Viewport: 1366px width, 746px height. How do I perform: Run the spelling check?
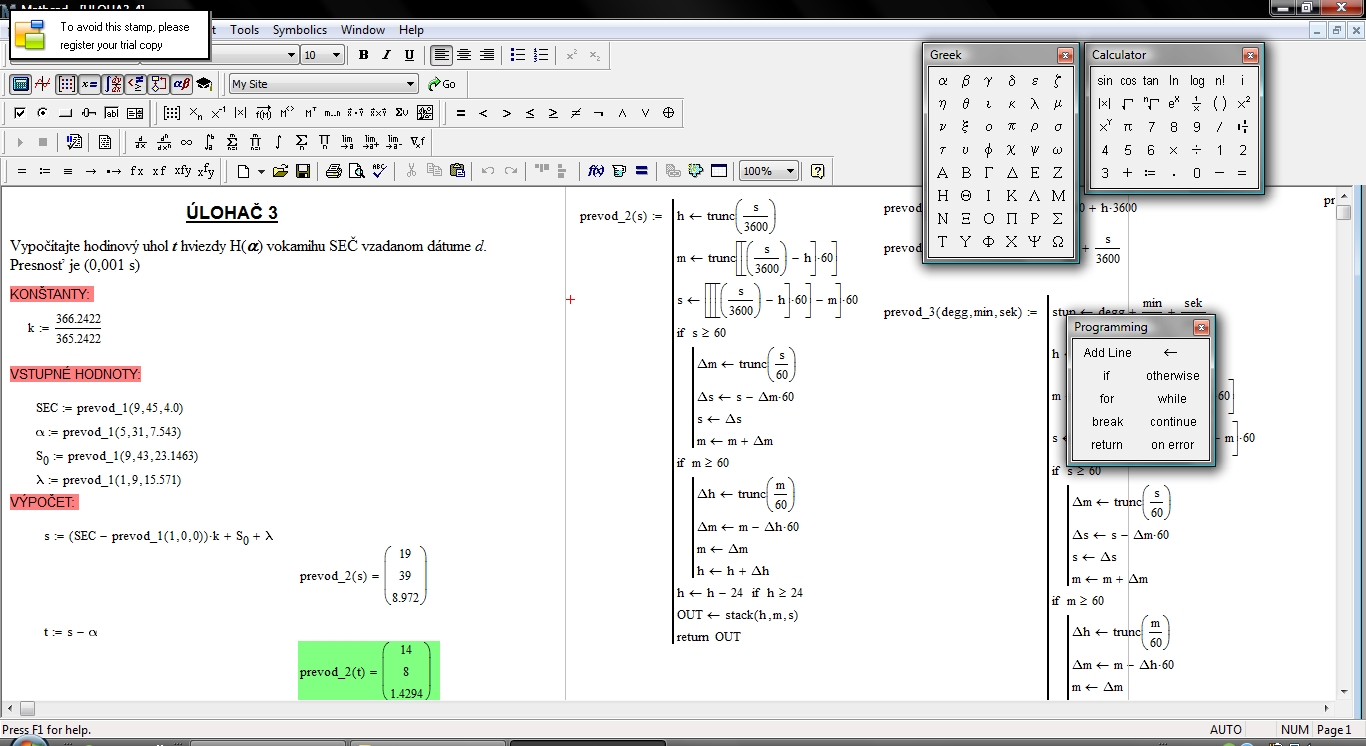379,171
